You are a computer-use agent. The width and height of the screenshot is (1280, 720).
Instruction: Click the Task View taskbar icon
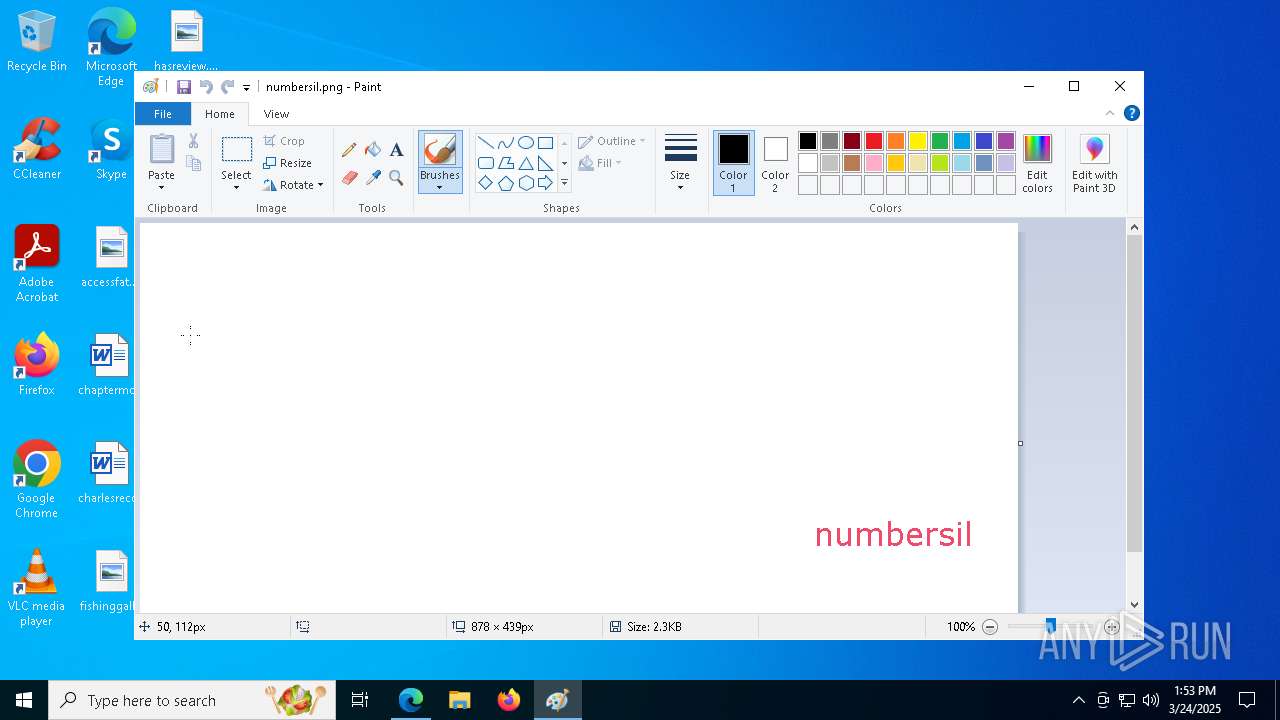360,700
